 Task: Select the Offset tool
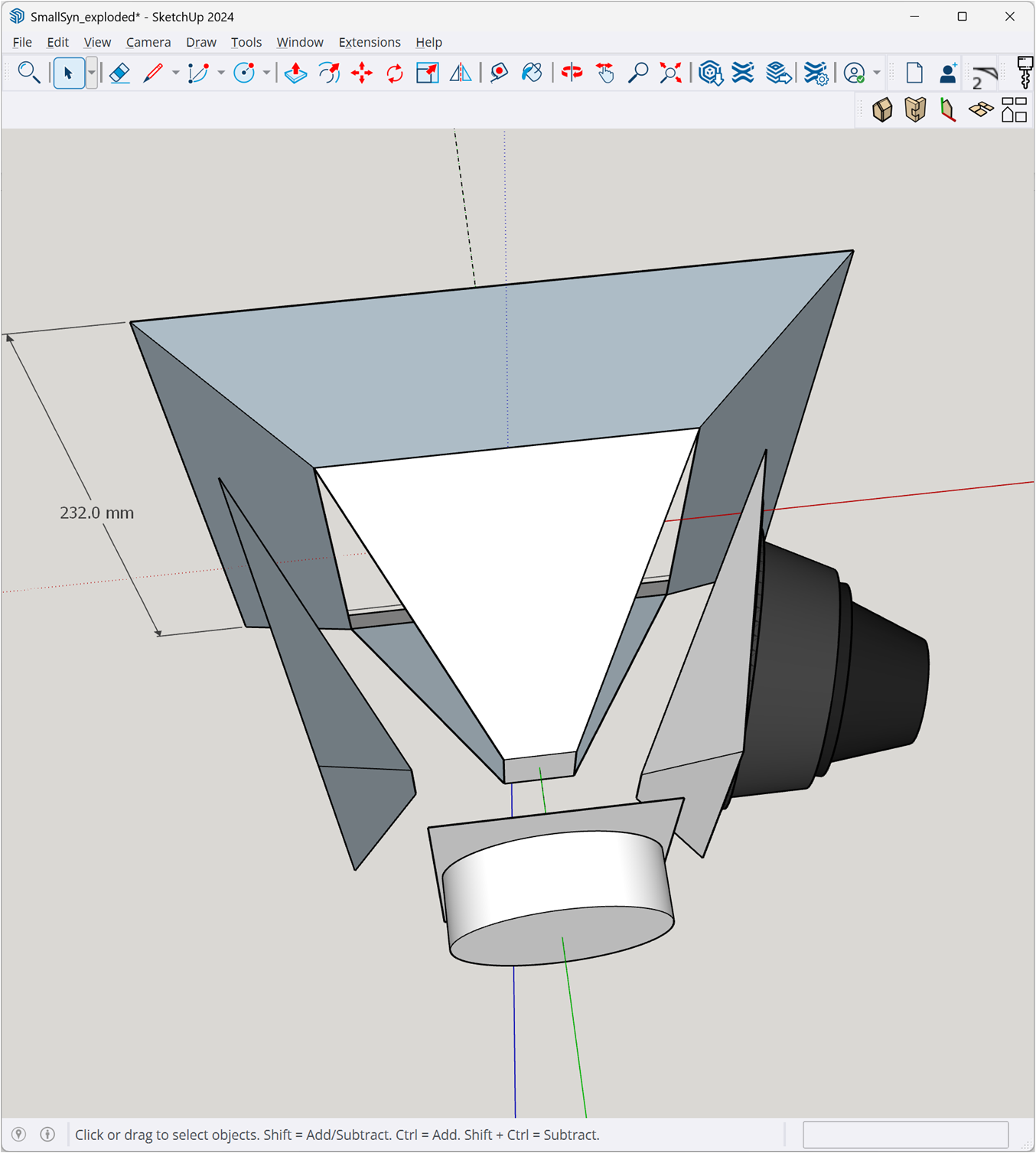[329, 73]
